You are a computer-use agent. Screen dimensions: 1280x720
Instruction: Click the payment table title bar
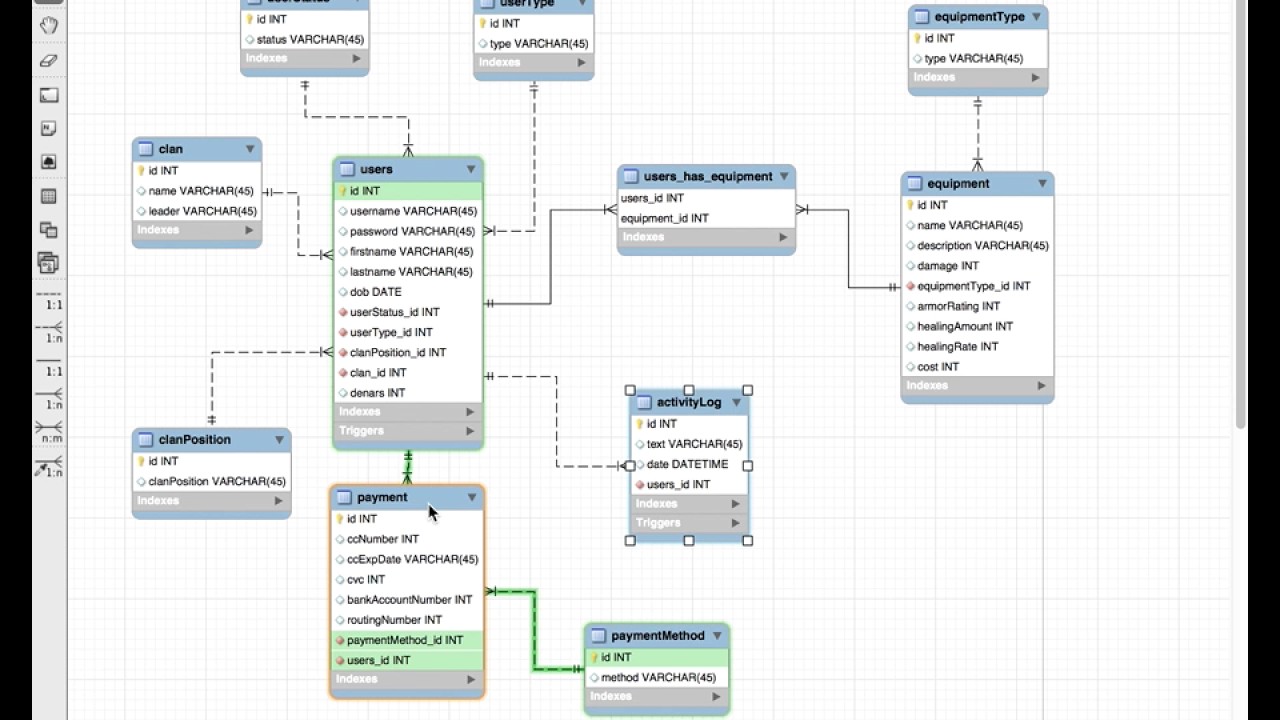click(x=407, y=497)
